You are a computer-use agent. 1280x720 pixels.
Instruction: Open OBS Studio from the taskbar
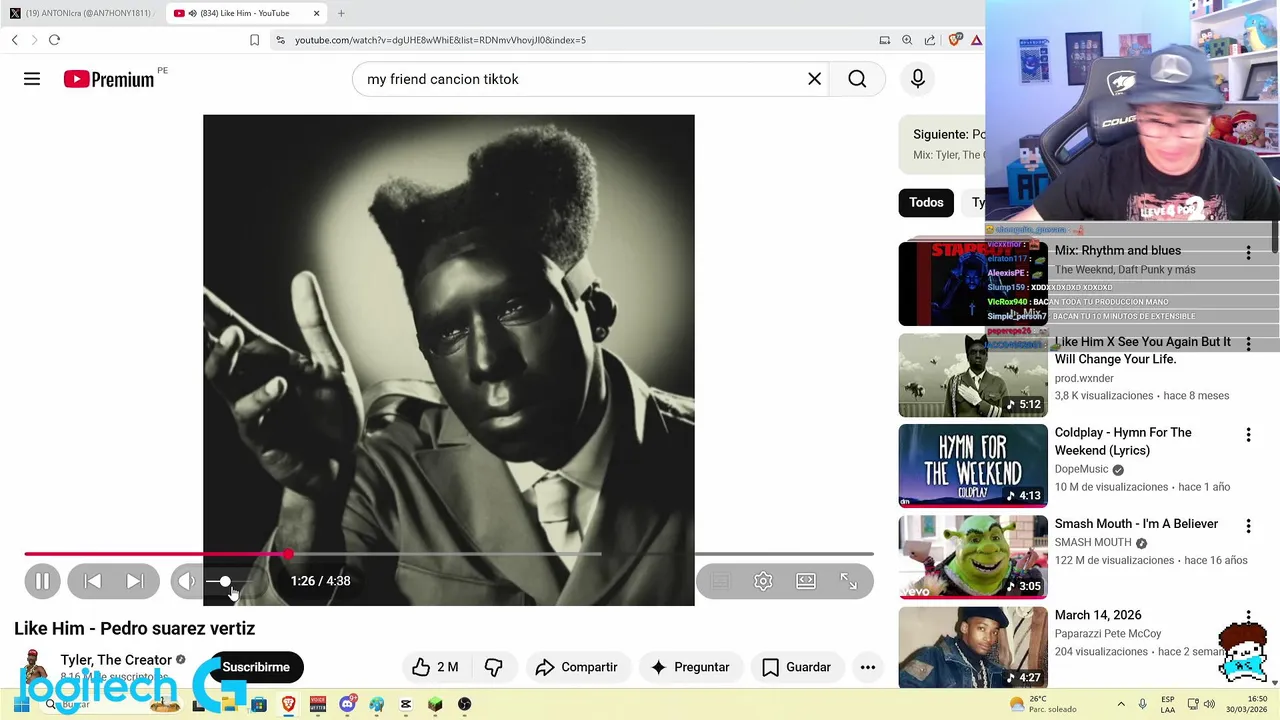point(464,704)
